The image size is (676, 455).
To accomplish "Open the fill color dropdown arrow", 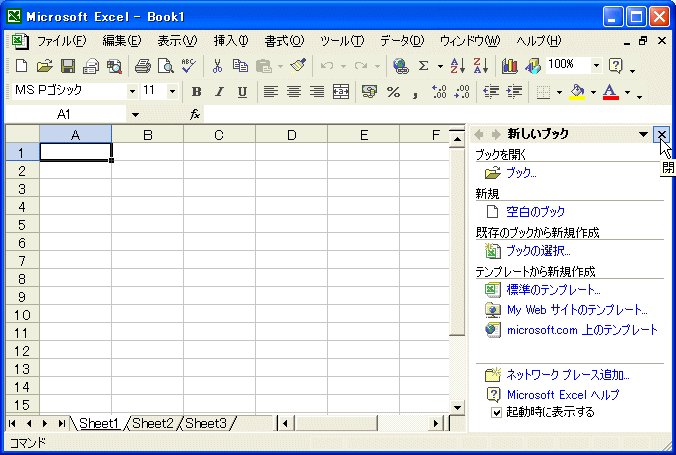I will click(x=593, y=92).
